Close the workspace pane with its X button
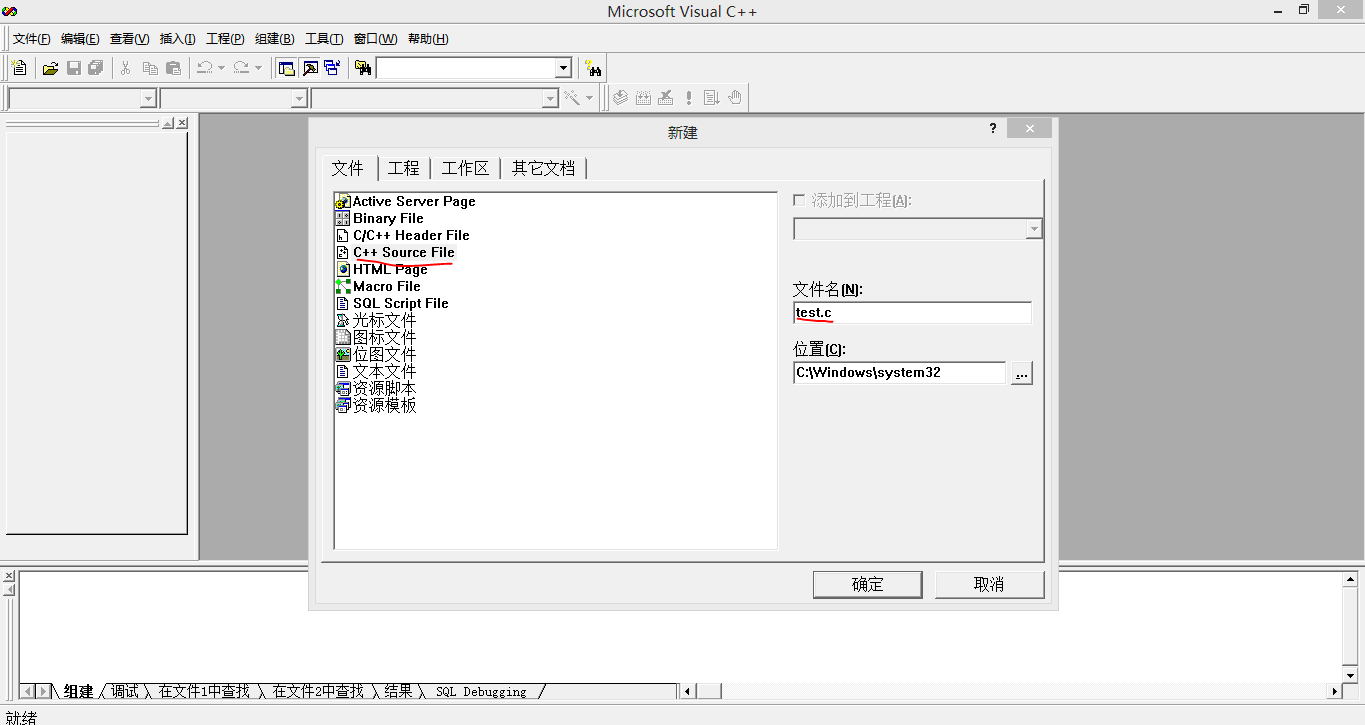This screenshot has height=725, width=1365. tap(182, 123)
